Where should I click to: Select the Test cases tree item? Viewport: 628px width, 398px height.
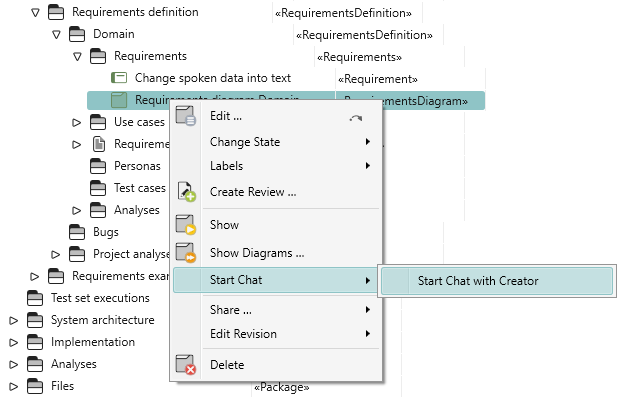[x=140, y=188]
